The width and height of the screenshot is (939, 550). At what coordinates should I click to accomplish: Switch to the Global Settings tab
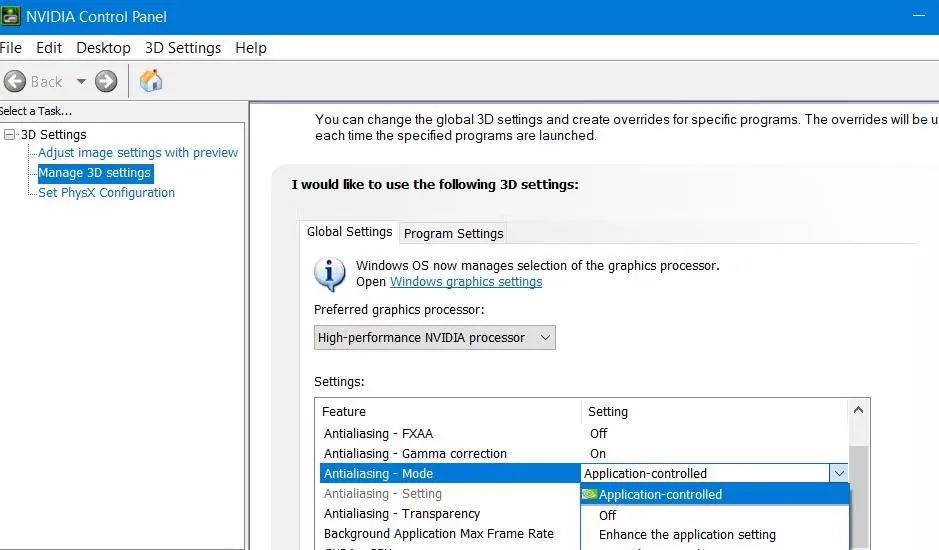pos(349,232)
